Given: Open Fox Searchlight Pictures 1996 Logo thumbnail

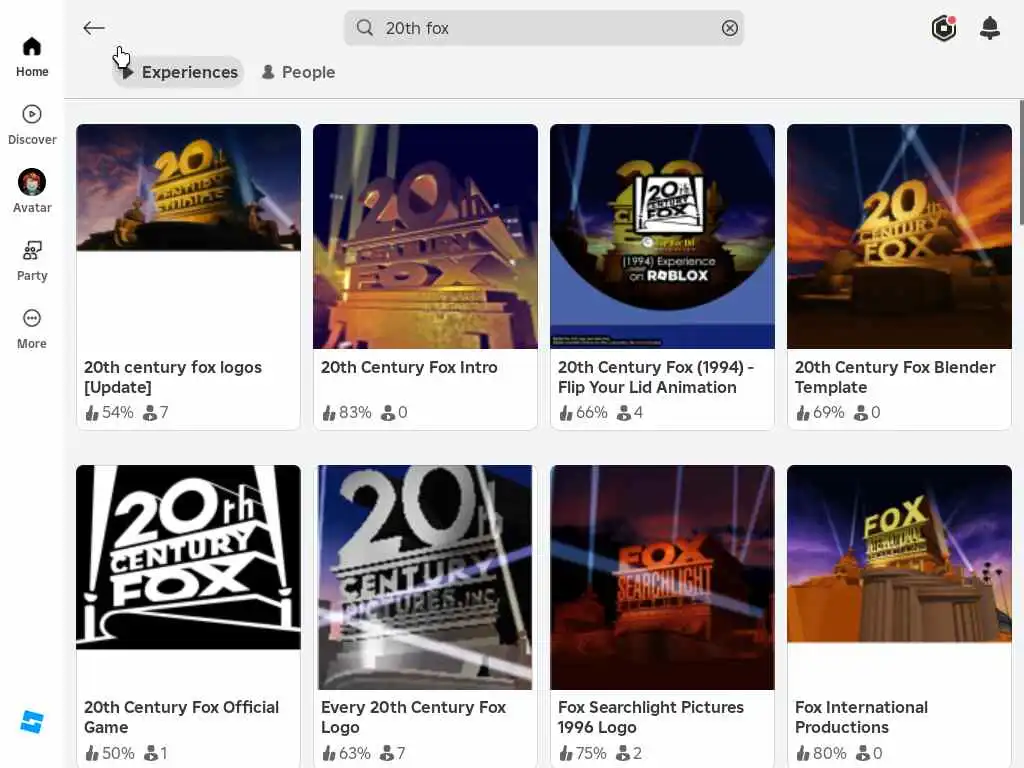Looking at the screenshot, I should coord(662,577).
